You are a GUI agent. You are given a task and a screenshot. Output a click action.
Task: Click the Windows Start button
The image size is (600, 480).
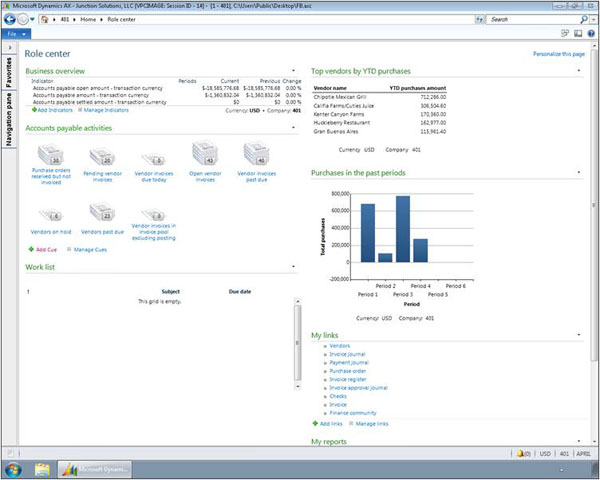[13, 470]
